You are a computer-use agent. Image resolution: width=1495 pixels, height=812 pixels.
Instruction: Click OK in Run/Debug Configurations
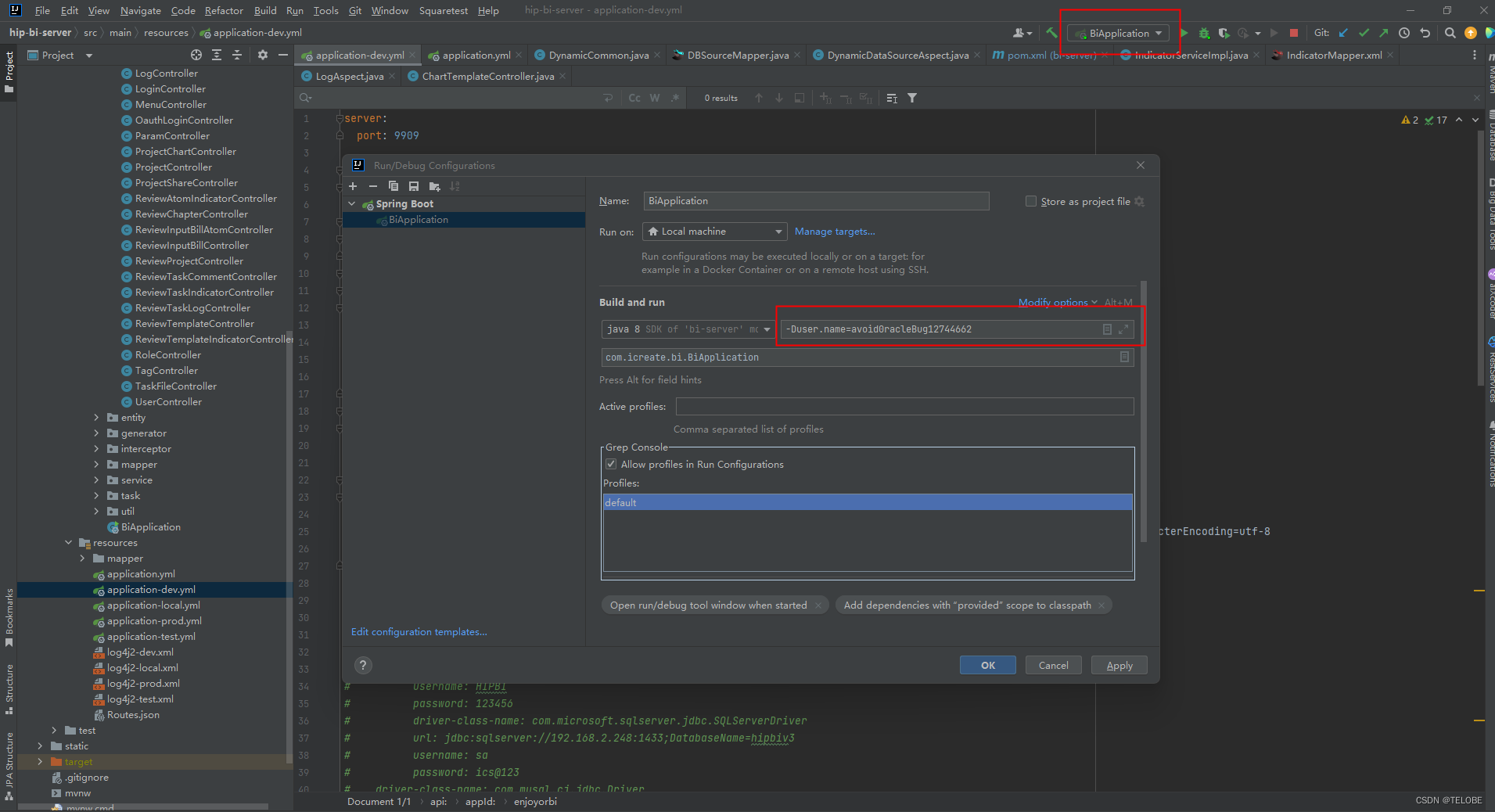point(988,665)
